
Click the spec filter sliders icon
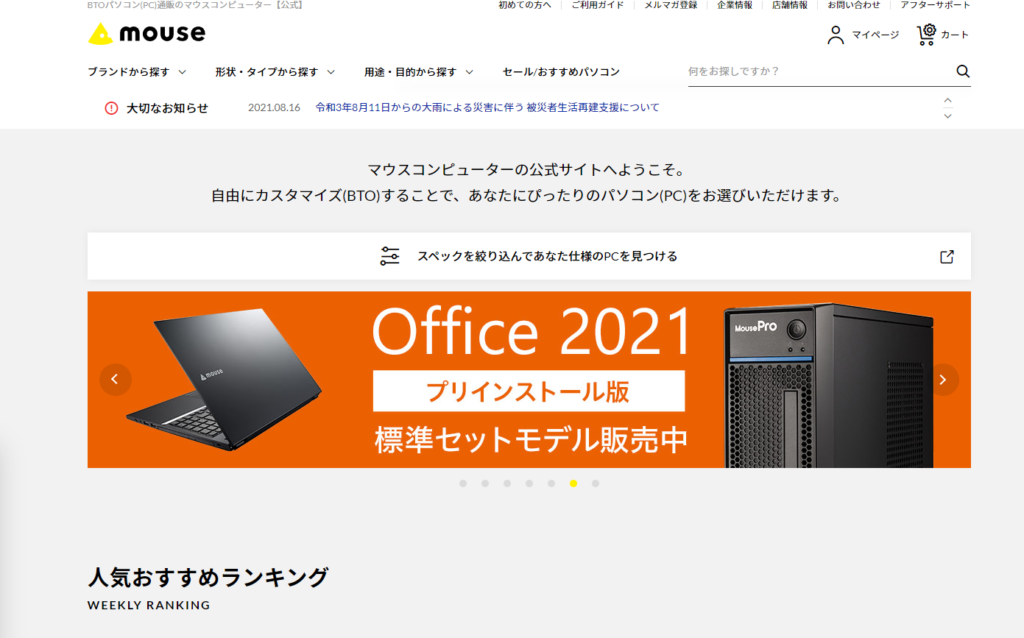click(x=390, y=256)
